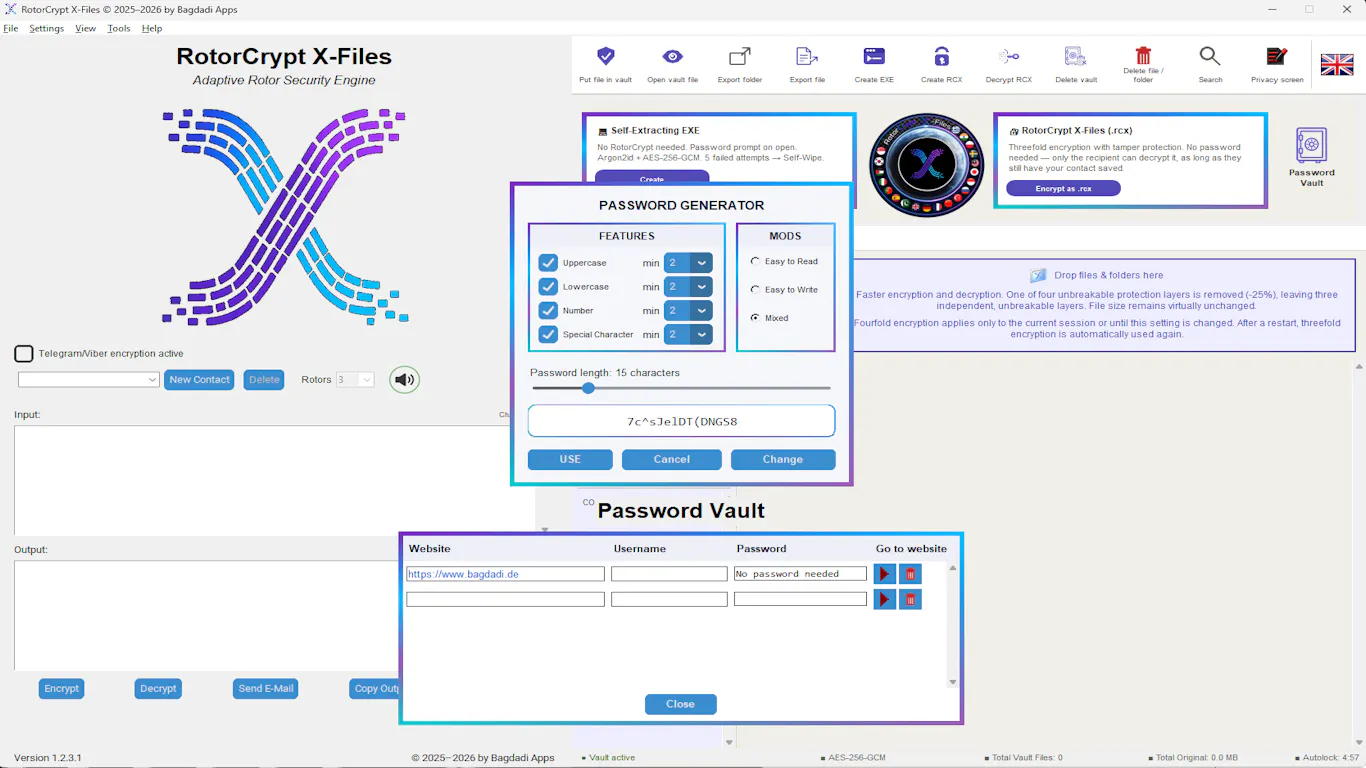Click the Send E-Mail button
The image size is (1366, 768).
coord(266,689)
